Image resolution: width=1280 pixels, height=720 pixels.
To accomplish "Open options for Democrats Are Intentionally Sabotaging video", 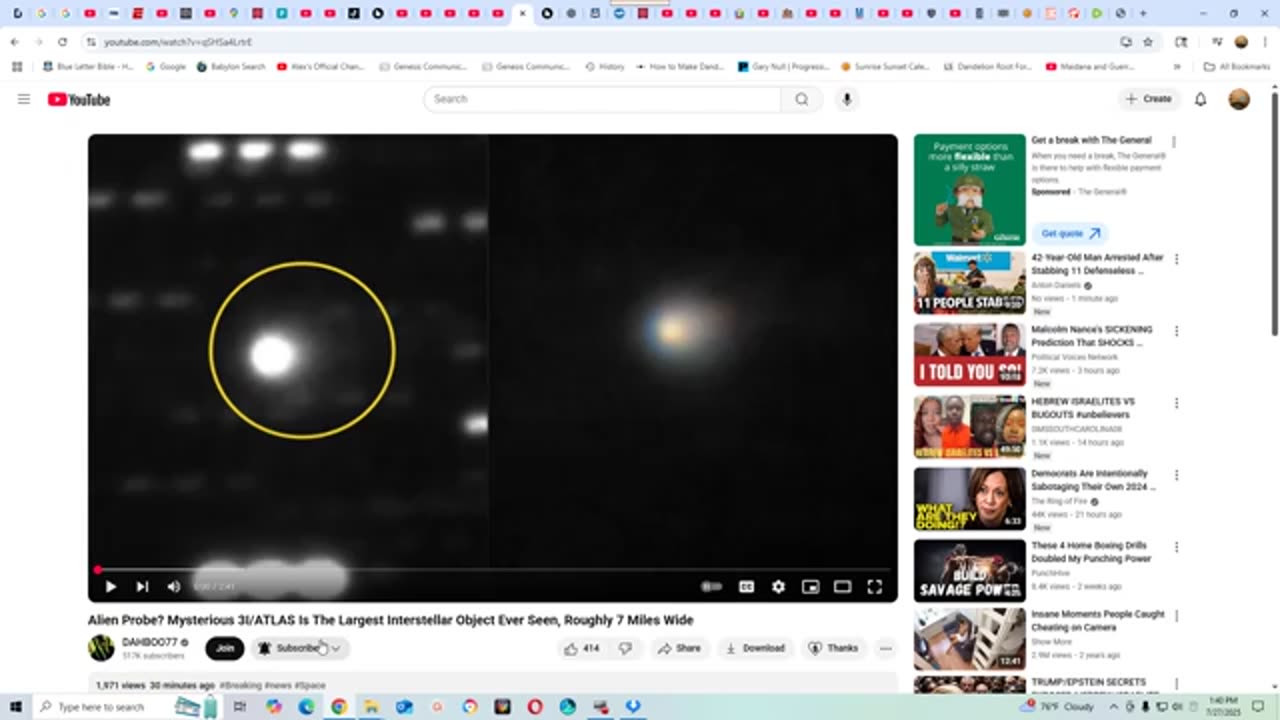I will 1176,475.
